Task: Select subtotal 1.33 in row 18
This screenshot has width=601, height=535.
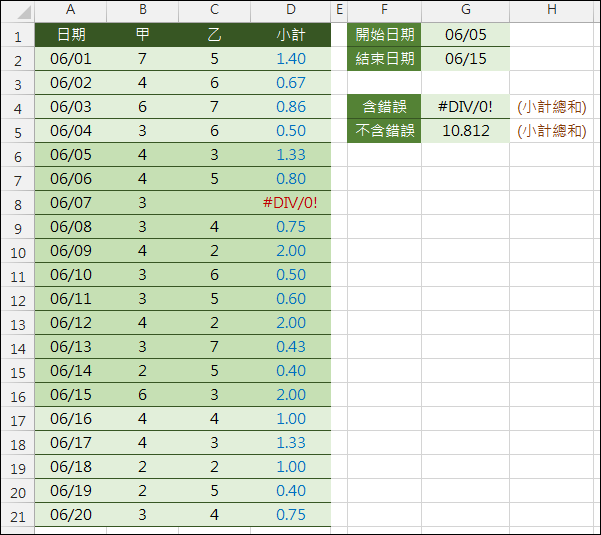Action: click(x=291, y=443)
